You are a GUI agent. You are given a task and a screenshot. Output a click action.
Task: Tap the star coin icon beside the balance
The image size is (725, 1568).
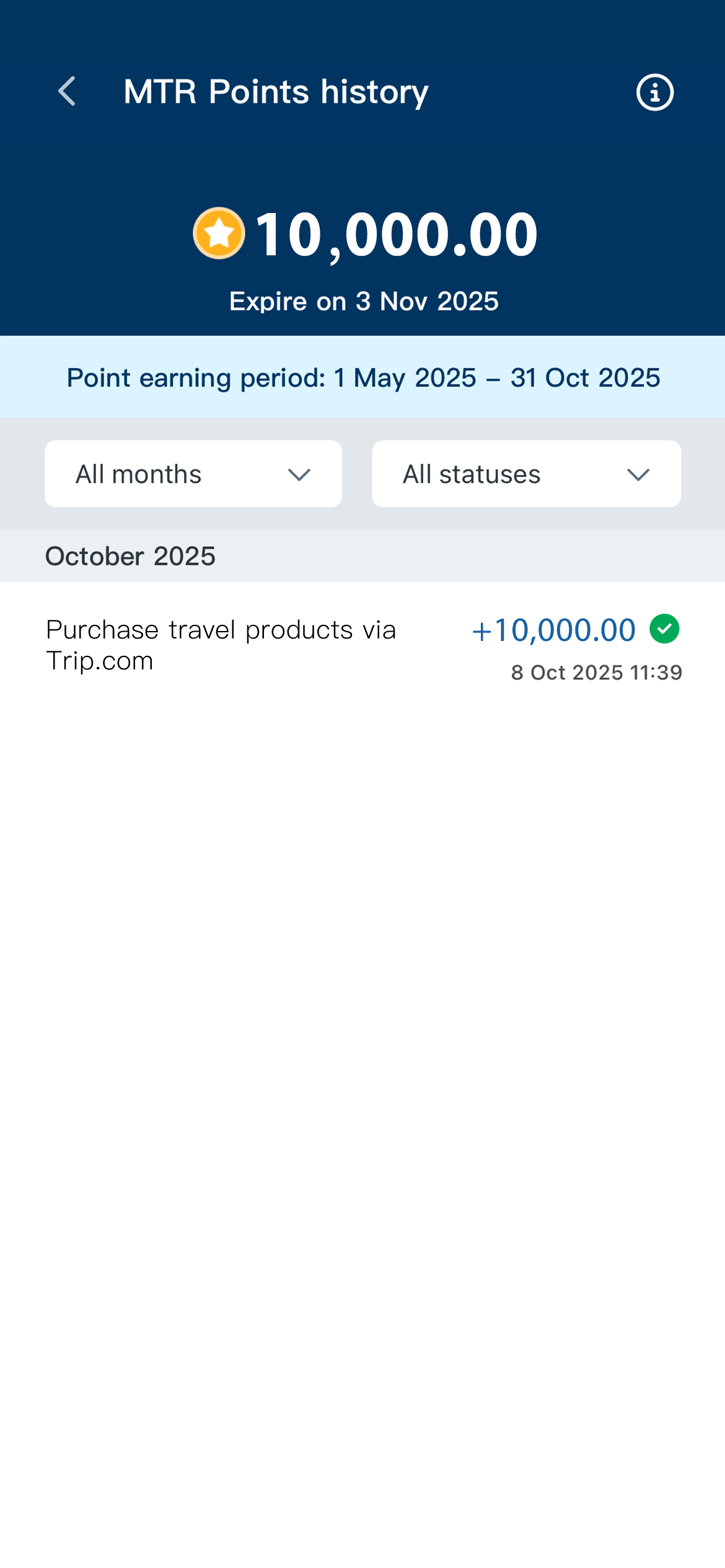(x=220, y=233)
